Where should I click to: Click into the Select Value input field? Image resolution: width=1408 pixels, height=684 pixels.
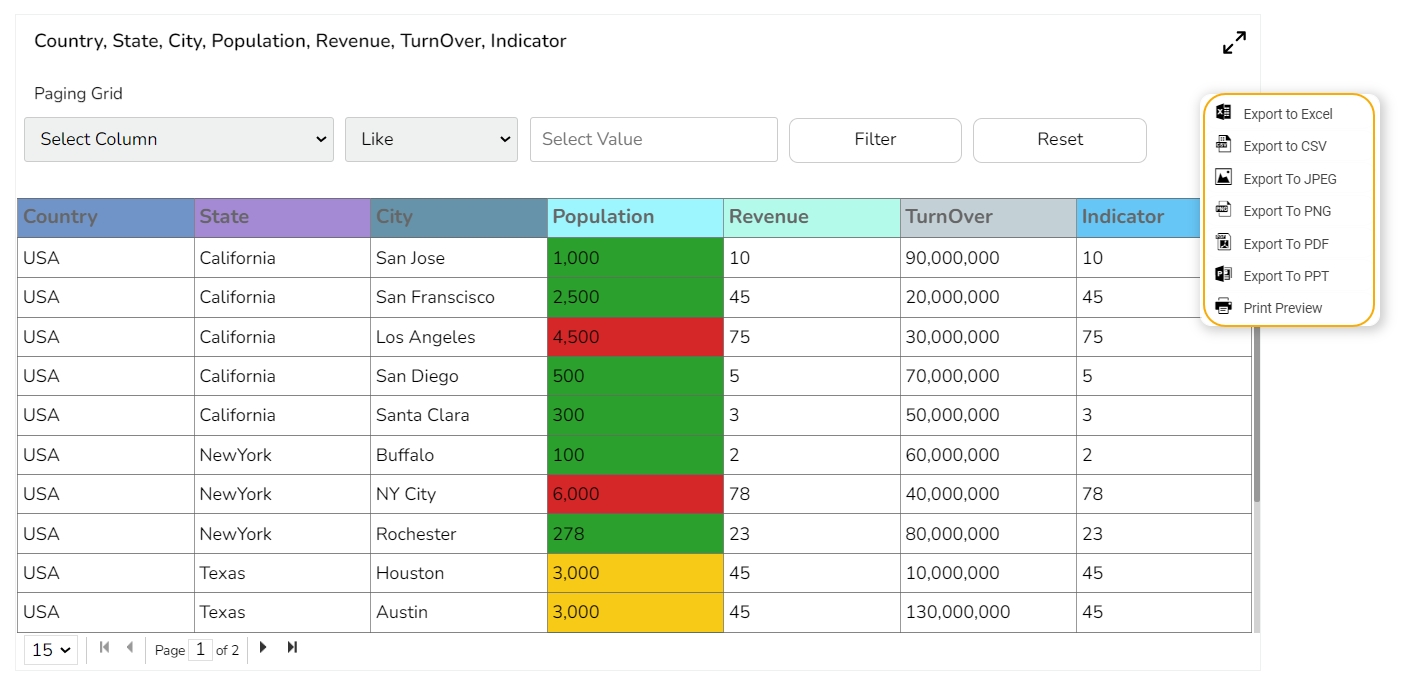pyautogui.click(x=653, y=139)
